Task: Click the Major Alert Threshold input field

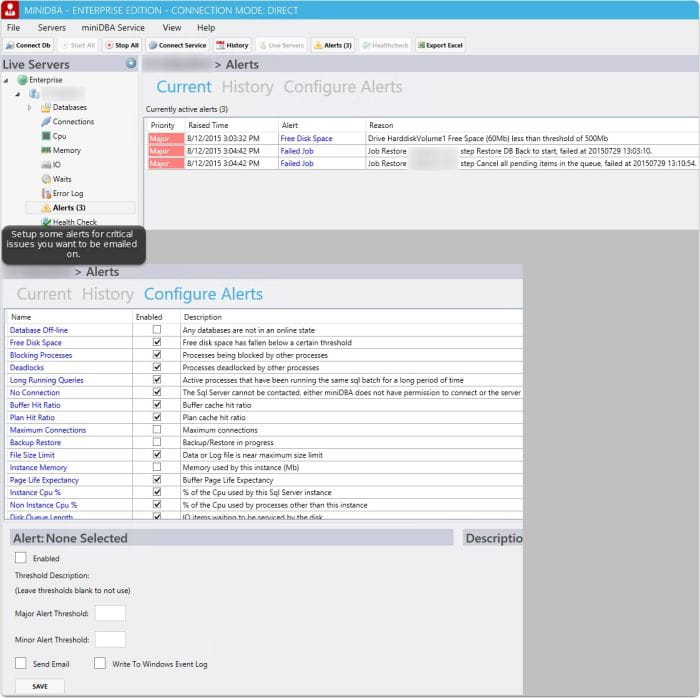Action: [x=110, y=613]
